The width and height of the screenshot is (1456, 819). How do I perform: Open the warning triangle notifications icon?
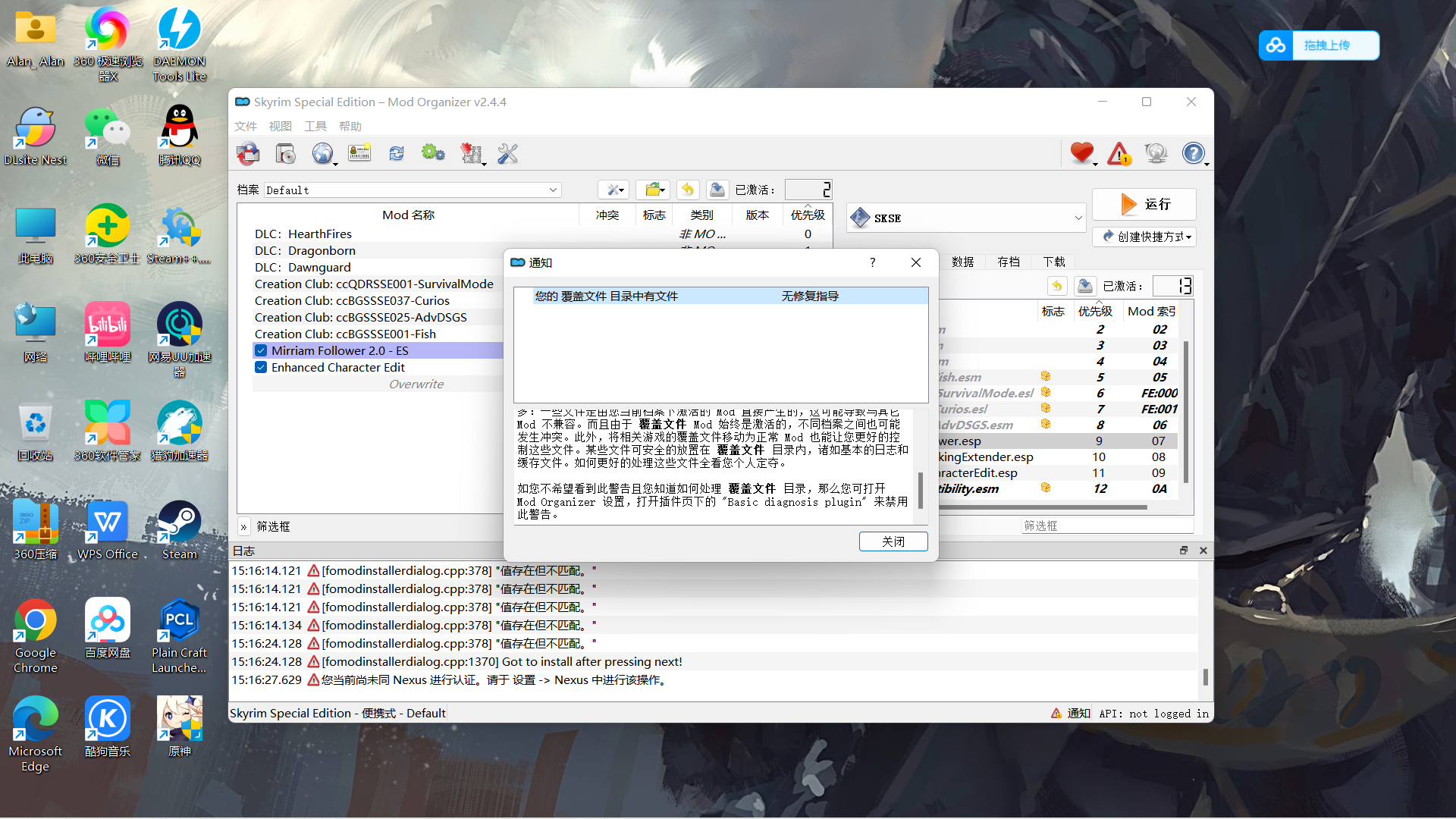pos(1119,154)
